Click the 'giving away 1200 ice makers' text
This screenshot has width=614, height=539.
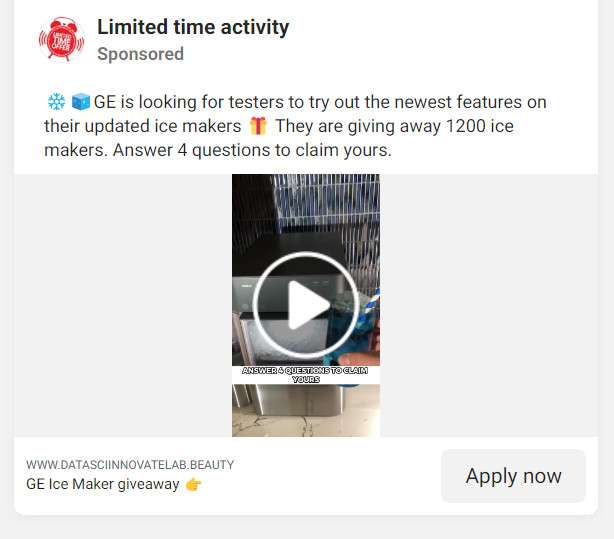point(278,138)
